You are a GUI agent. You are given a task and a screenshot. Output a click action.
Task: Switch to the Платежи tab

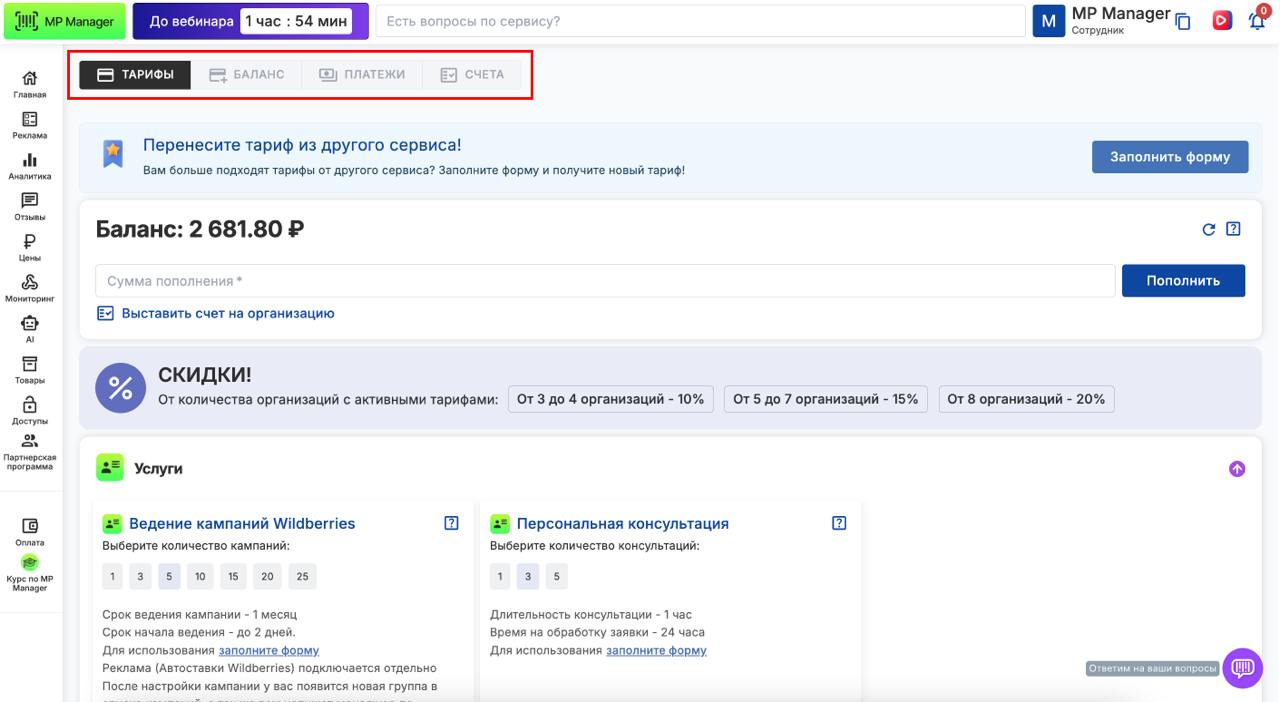pos(362,75)
